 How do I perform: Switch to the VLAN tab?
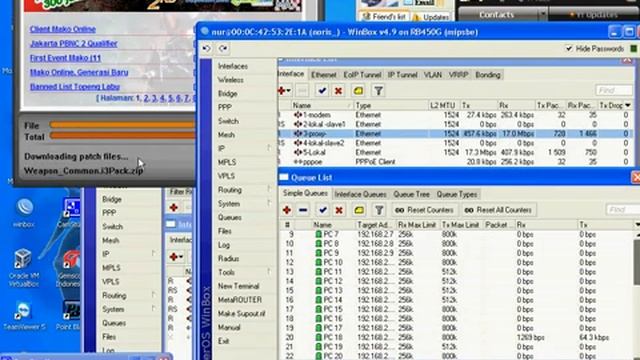pos(433,75)
